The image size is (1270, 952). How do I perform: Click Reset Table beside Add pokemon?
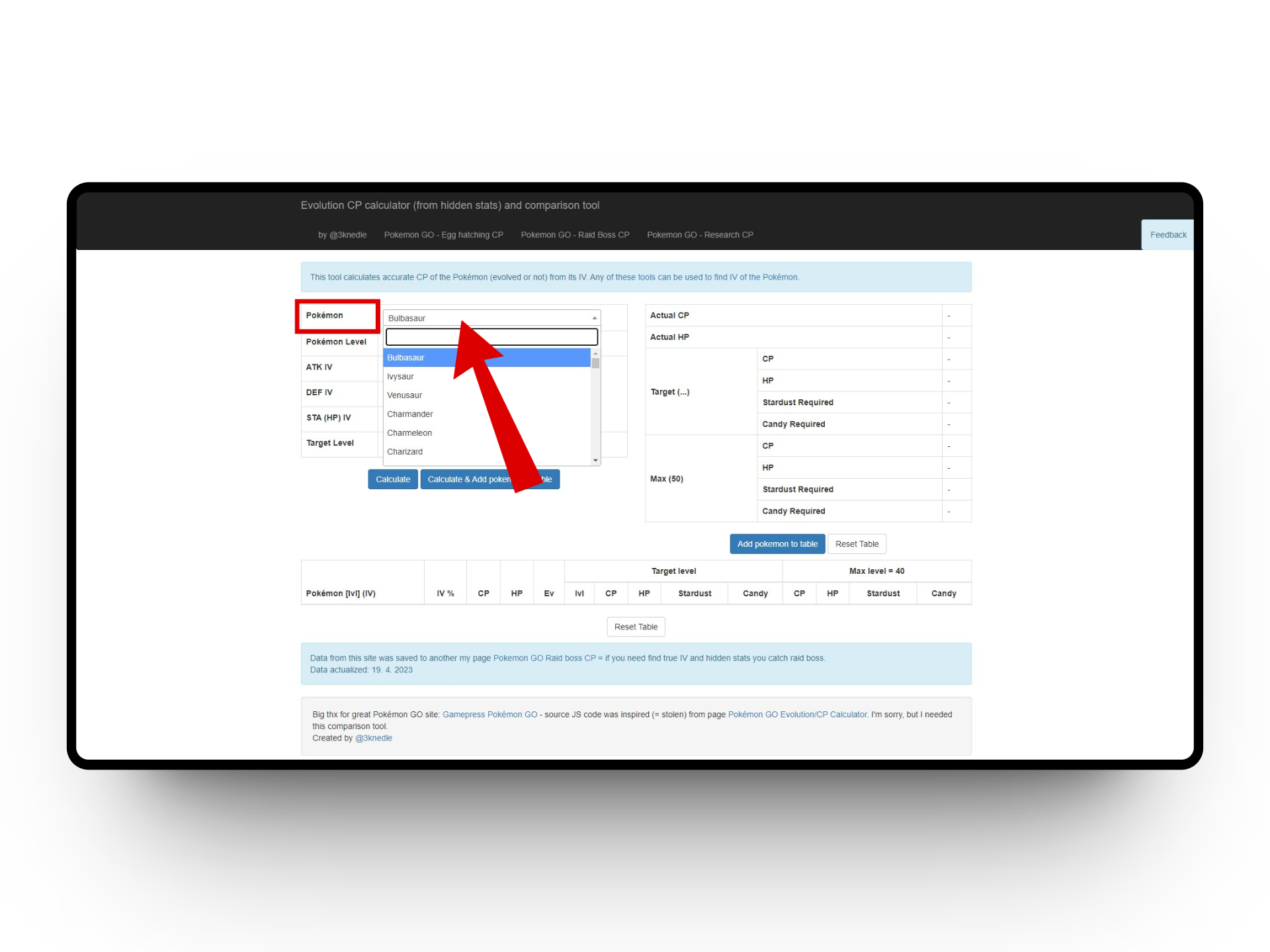tap(857, 544)
